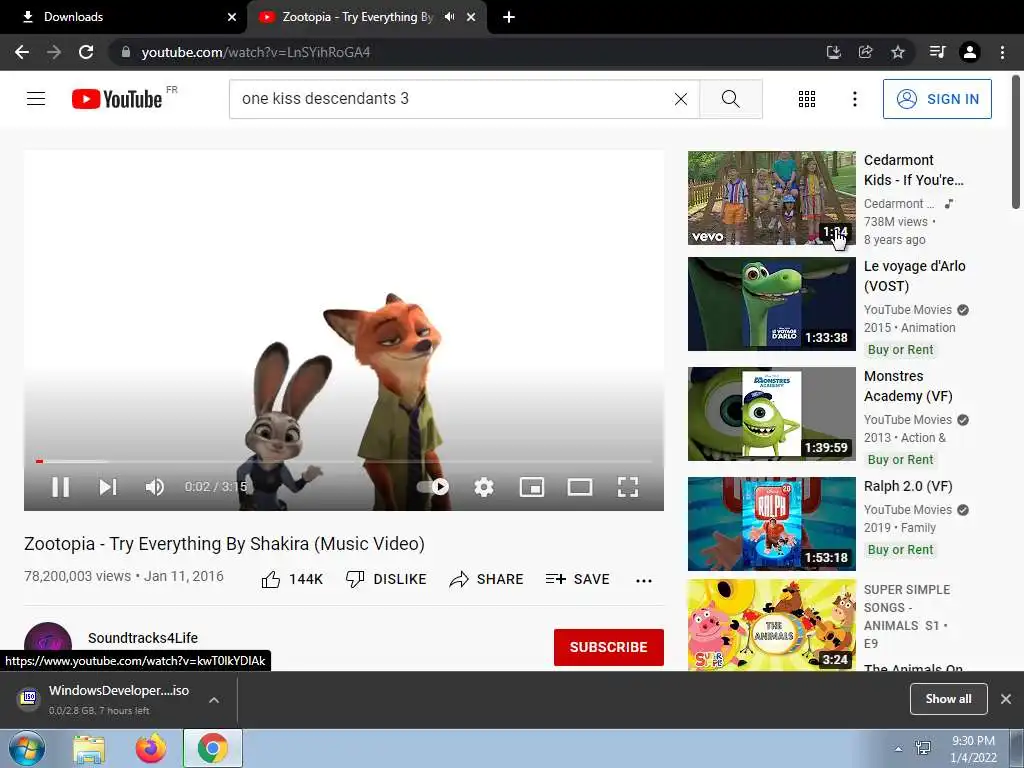Open YouTube apps grid
The image size is (1024, 768).
[807, 99]
